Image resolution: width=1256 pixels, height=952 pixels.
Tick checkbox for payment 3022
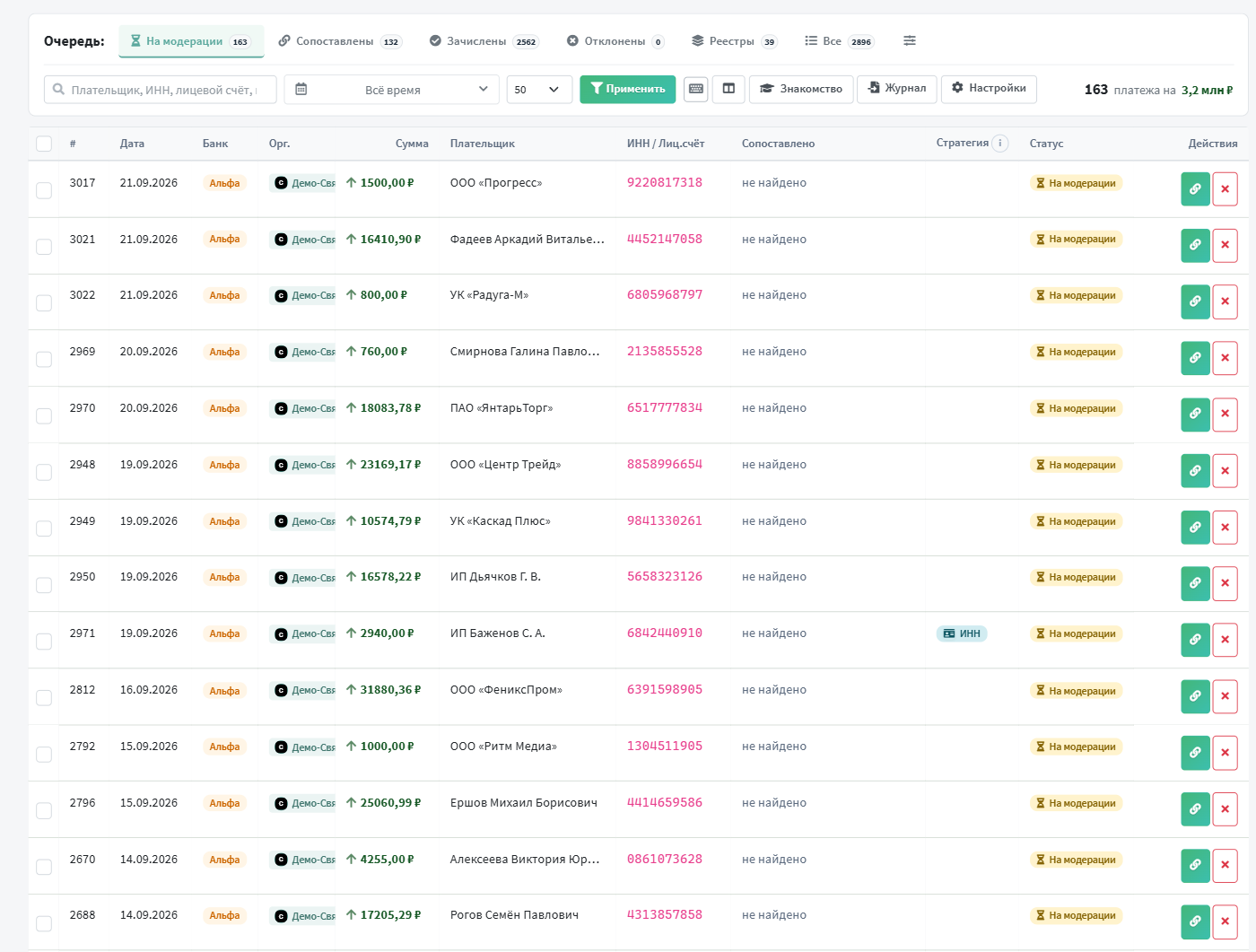point(44,302)
